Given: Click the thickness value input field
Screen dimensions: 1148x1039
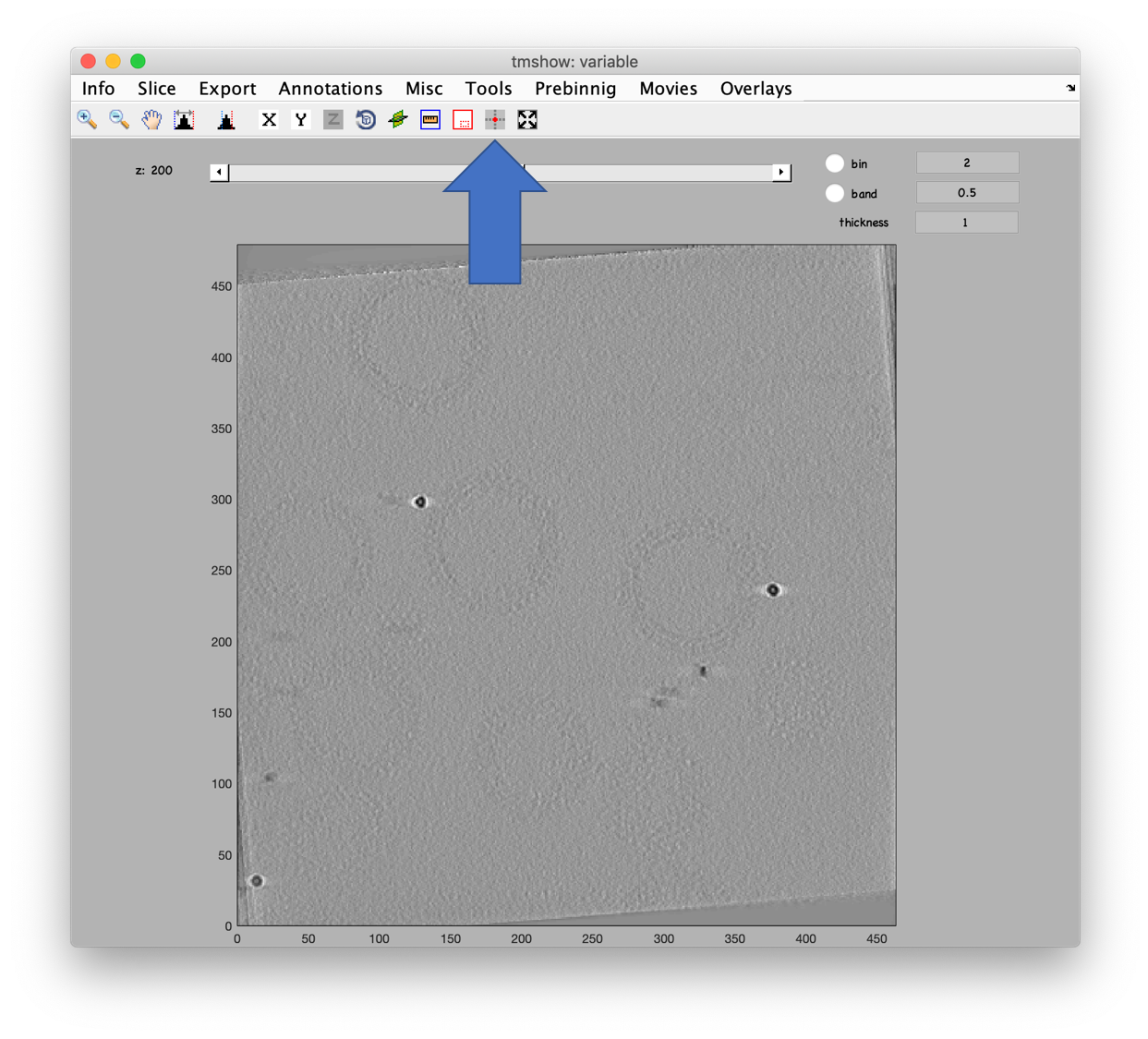Looking at the screenshot, I should point(966,222).
